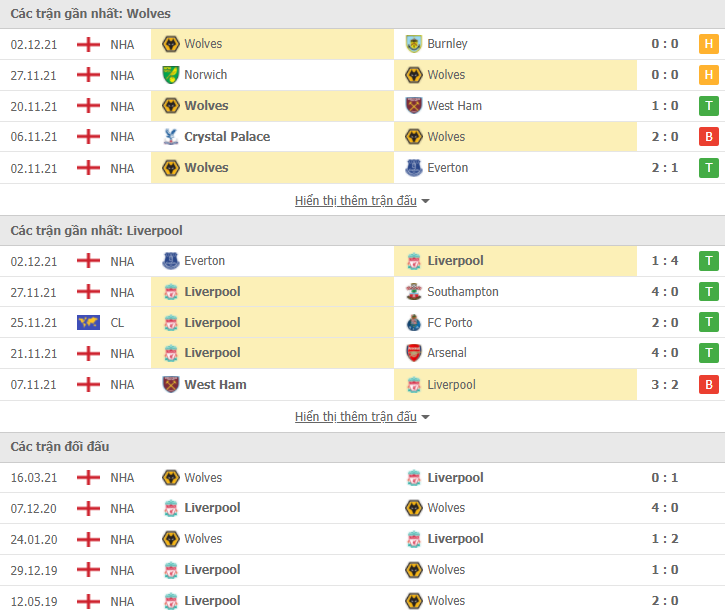Viewport: 725px width, 616px height.
Task: Open the Wolves vs West Ham 1:0 match row
Action: click(362, 106)
